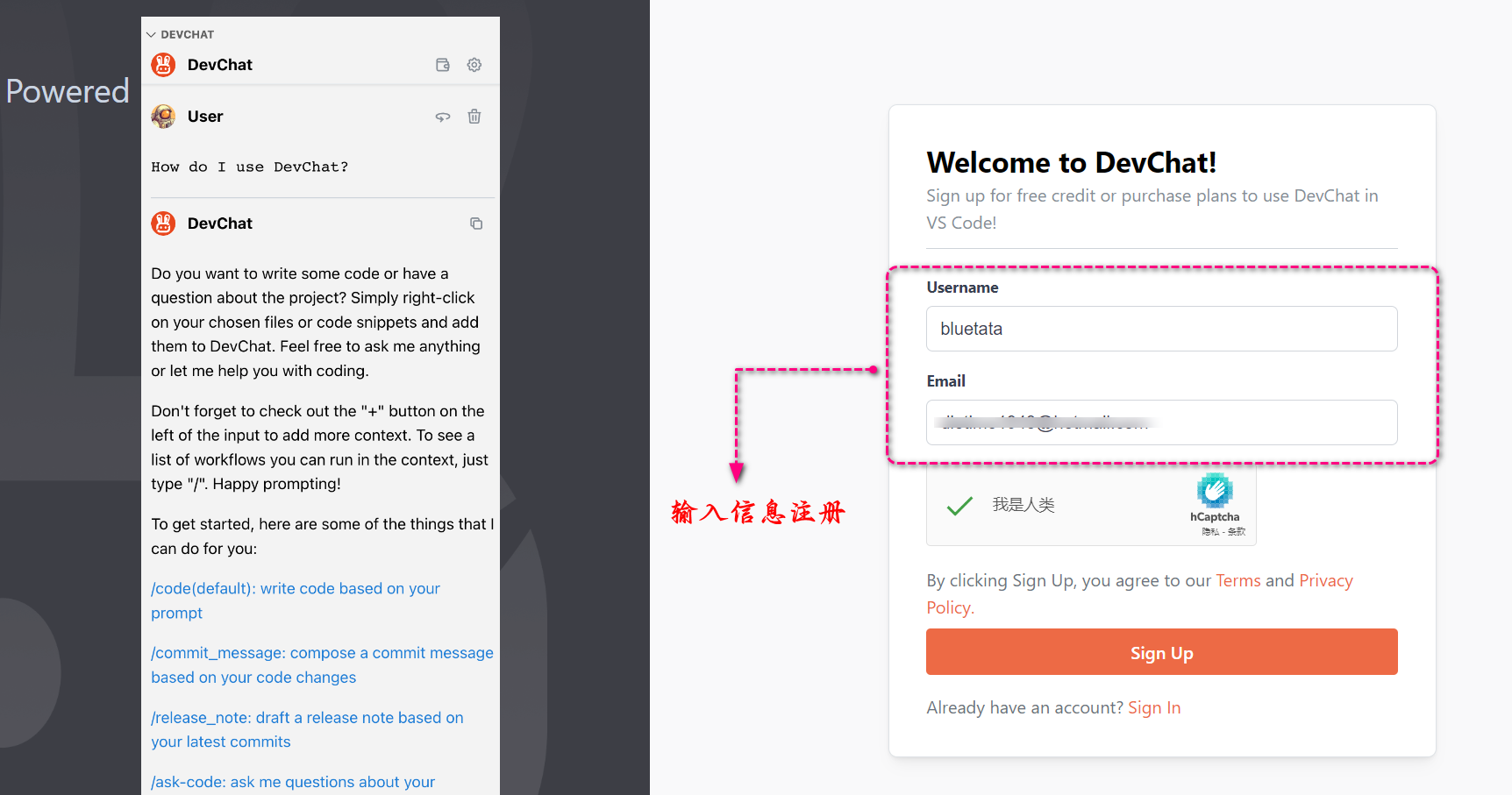
Task: View the Terms link
Action: pyautogui.click(x=1238, y=580)
